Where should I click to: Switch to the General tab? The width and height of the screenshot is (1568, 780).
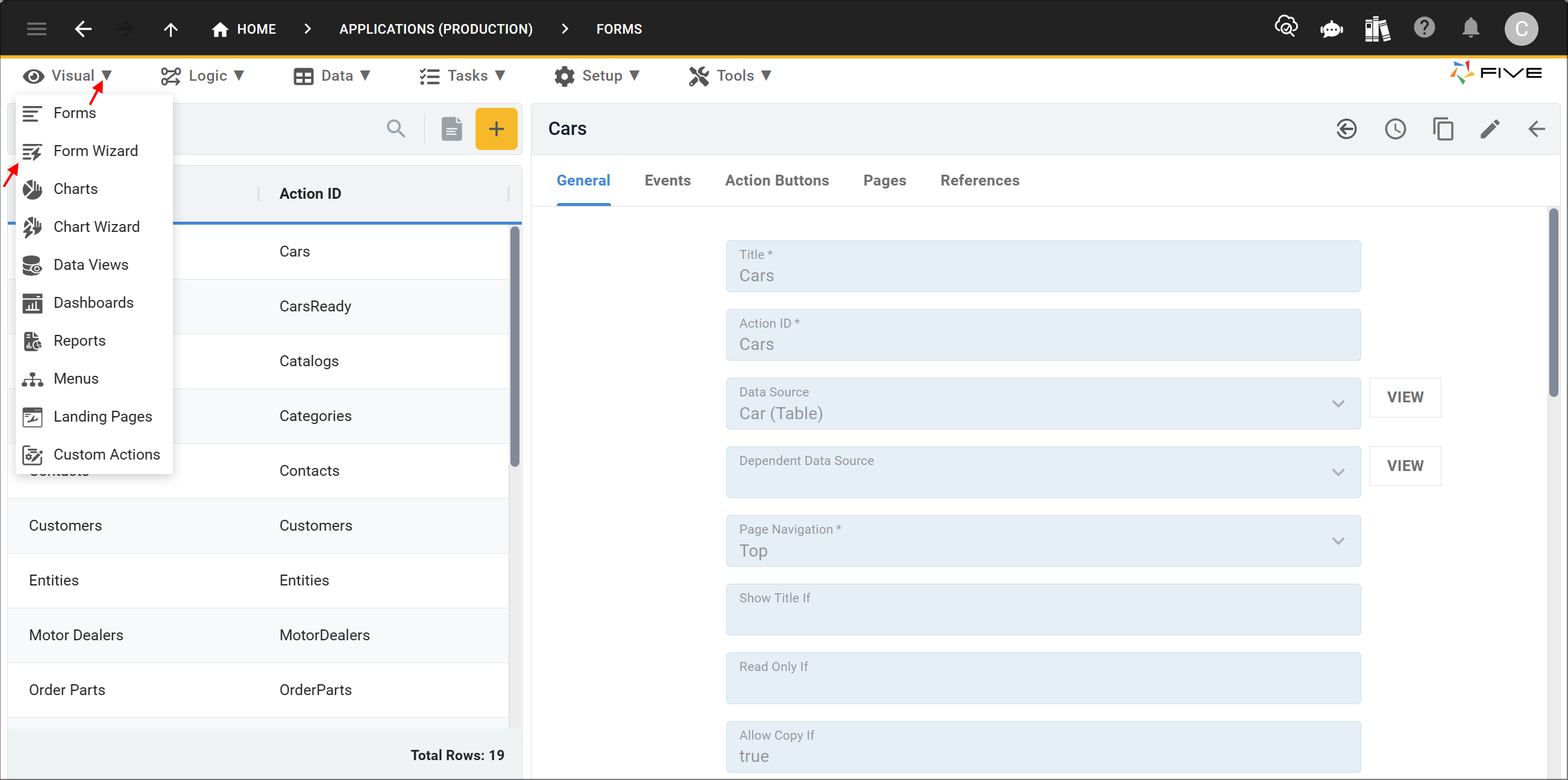click(583, 181)
